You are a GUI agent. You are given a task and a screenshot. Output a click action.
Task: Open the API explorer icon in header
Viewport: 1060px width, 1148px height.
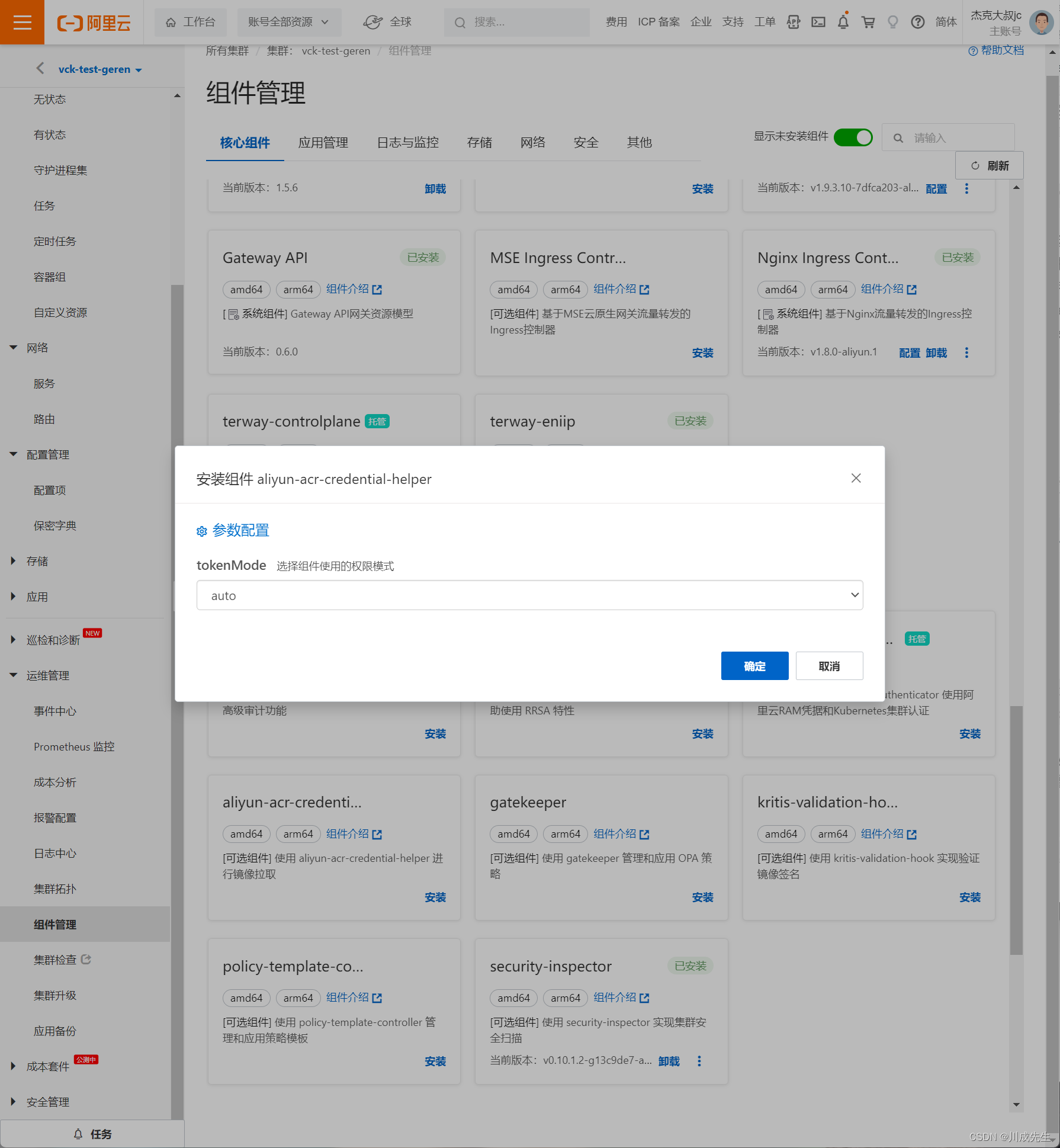(x=794, y=22)
